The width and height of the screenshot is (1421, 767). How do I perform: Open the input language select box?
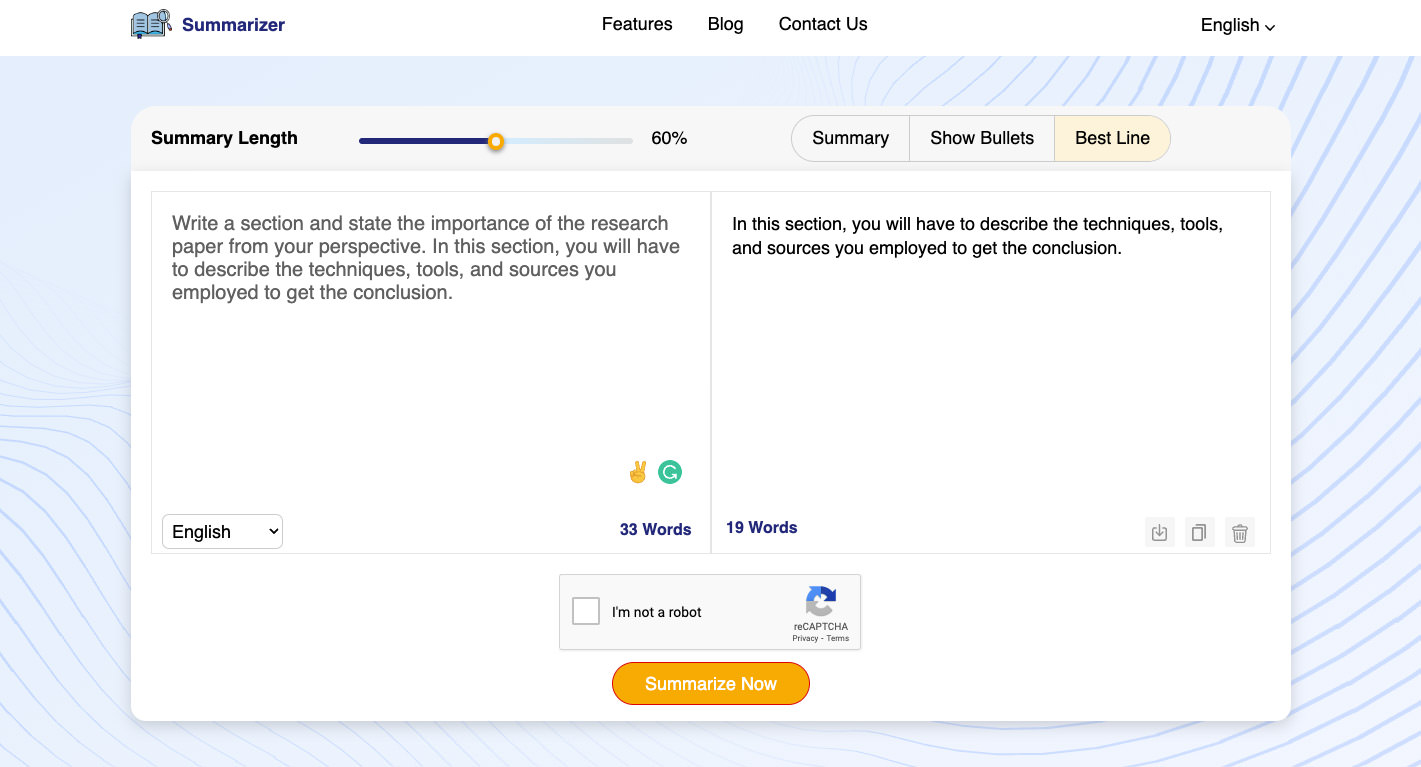coord(222,532)
